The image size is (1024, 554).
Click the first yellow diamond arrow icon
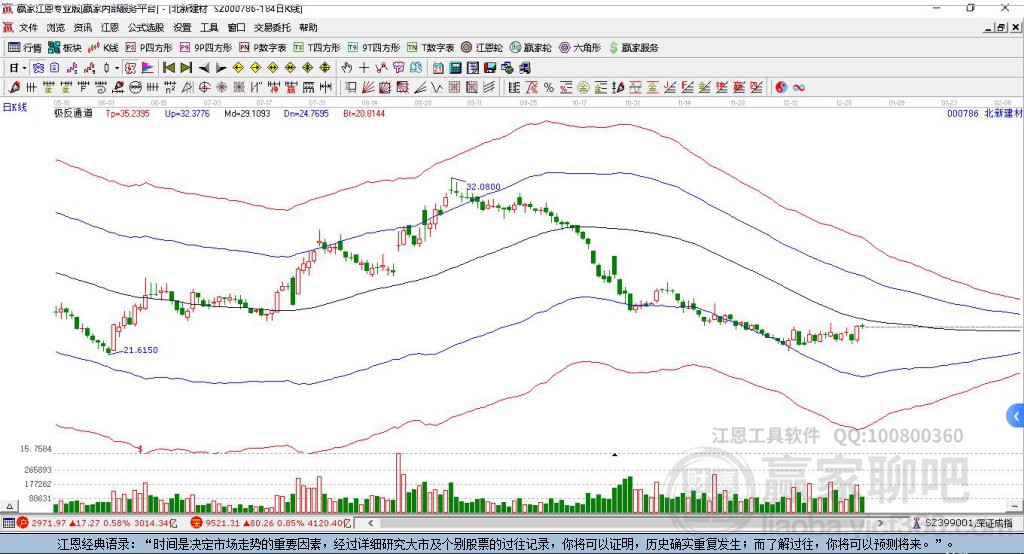coord(238,68)
